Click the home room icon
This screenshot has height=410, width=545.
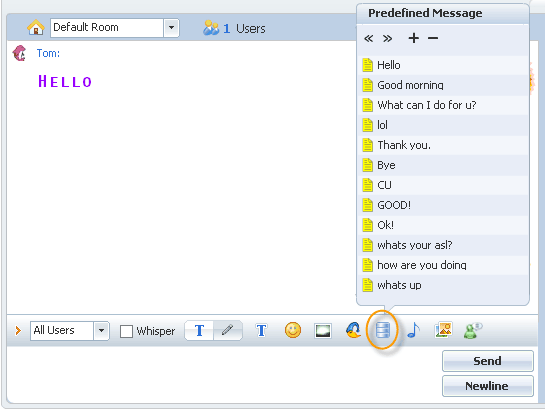35,27
